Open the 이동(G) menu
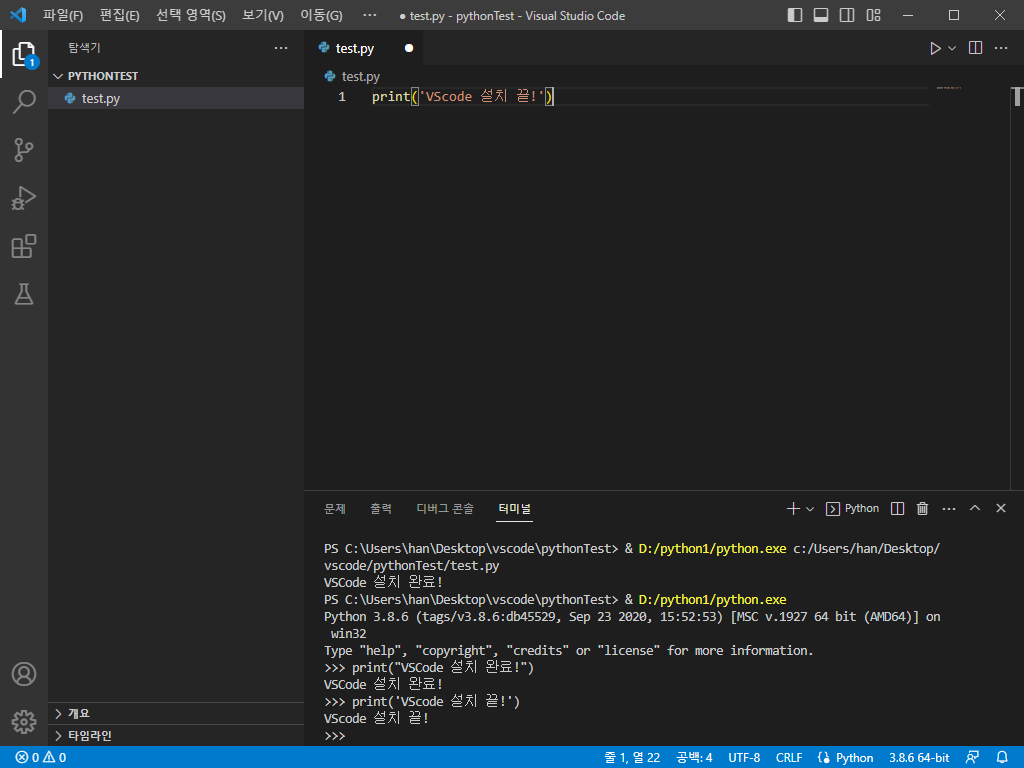 pyautogui.click(x=321, y=15)
